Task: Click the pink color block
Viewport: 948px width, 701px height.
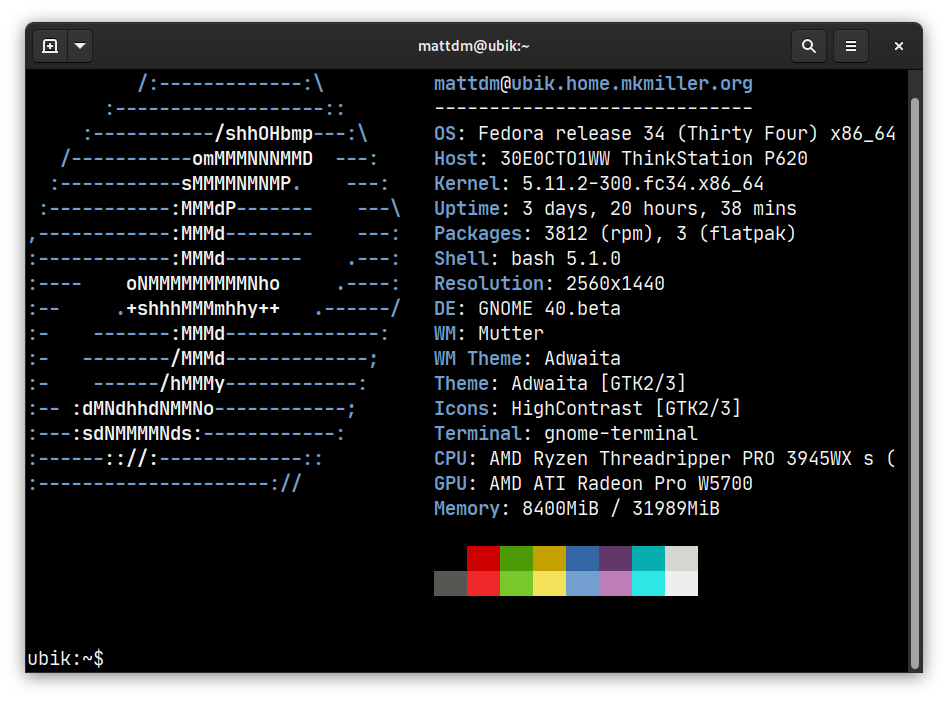Action: 615,584
